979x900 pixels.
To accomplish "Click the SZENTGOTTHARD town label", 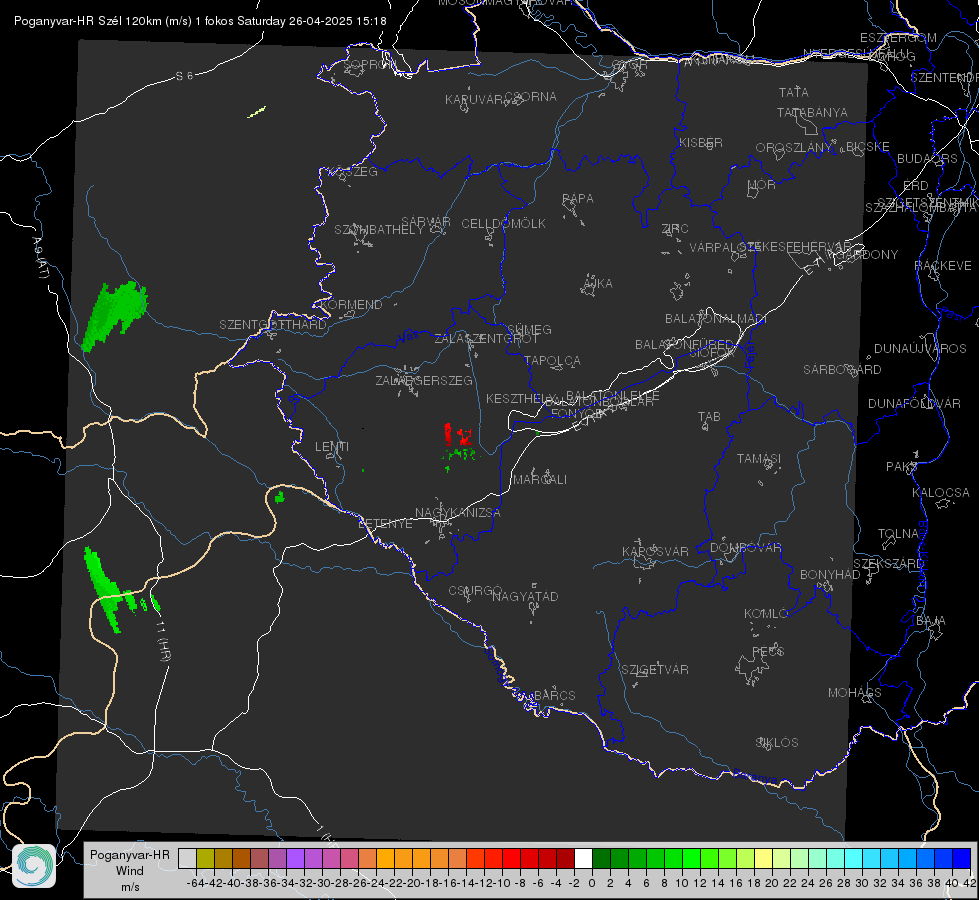I will (x=273, y=325).
